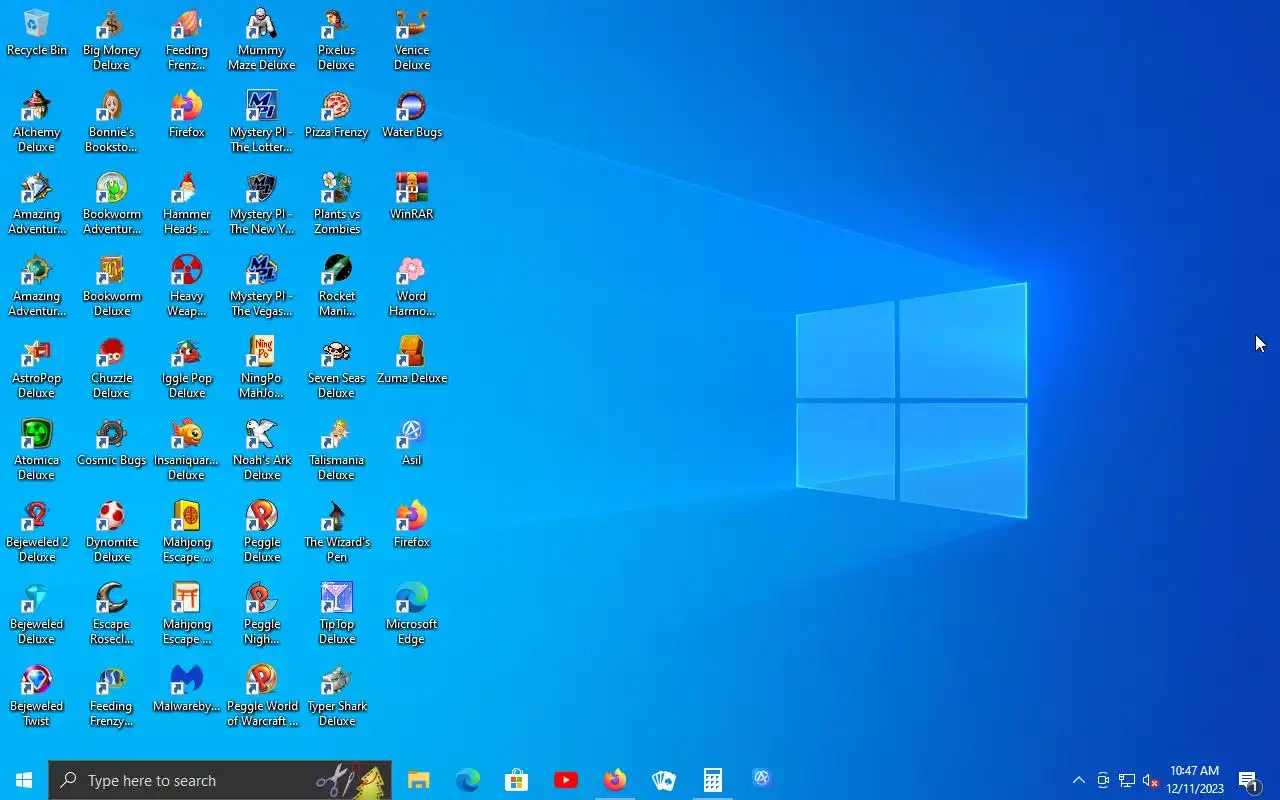Select Bonnie's Bookstore desktop icon
The width and height of the screenshot is (1280, 800).
(111, 122)
